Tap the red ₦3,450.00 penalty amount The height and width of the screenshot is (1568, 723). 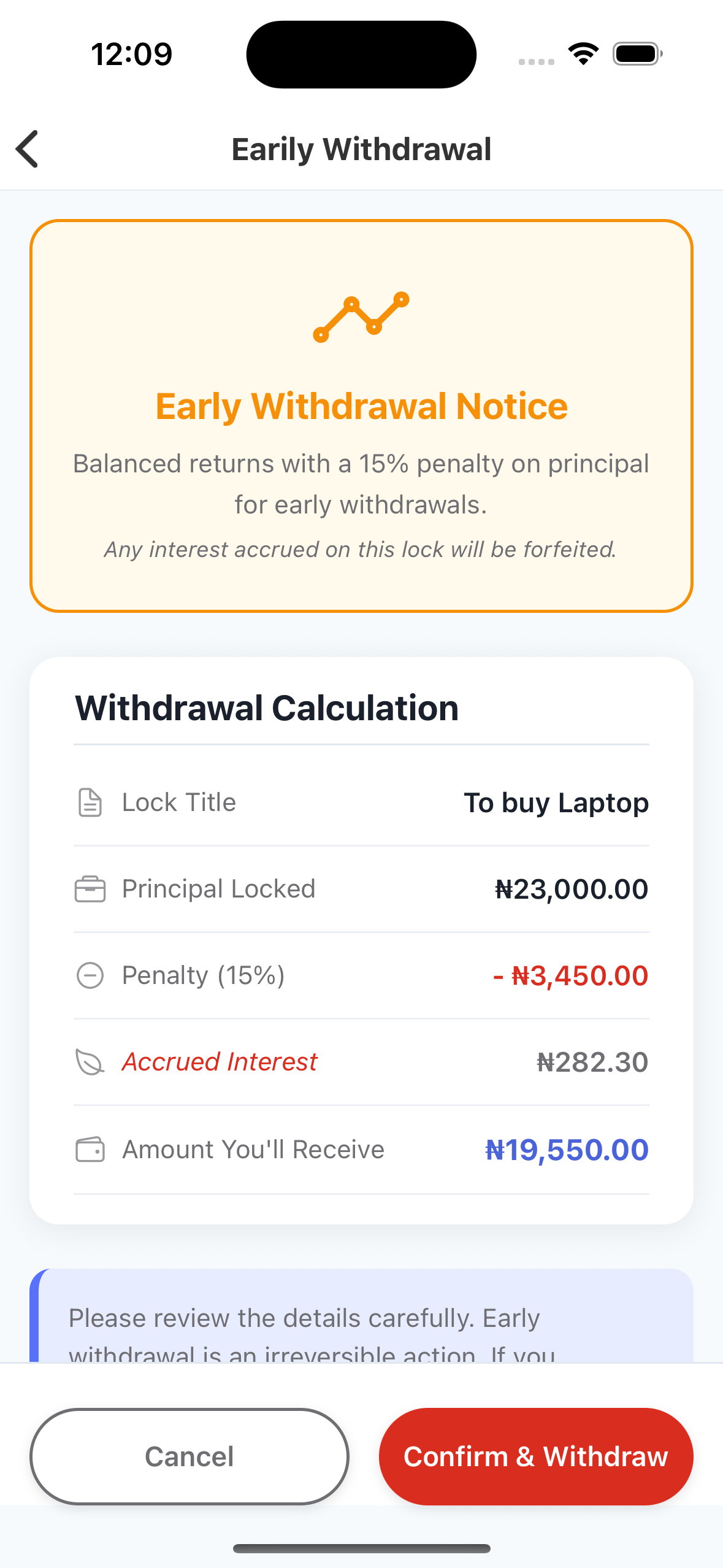point(570,975)
